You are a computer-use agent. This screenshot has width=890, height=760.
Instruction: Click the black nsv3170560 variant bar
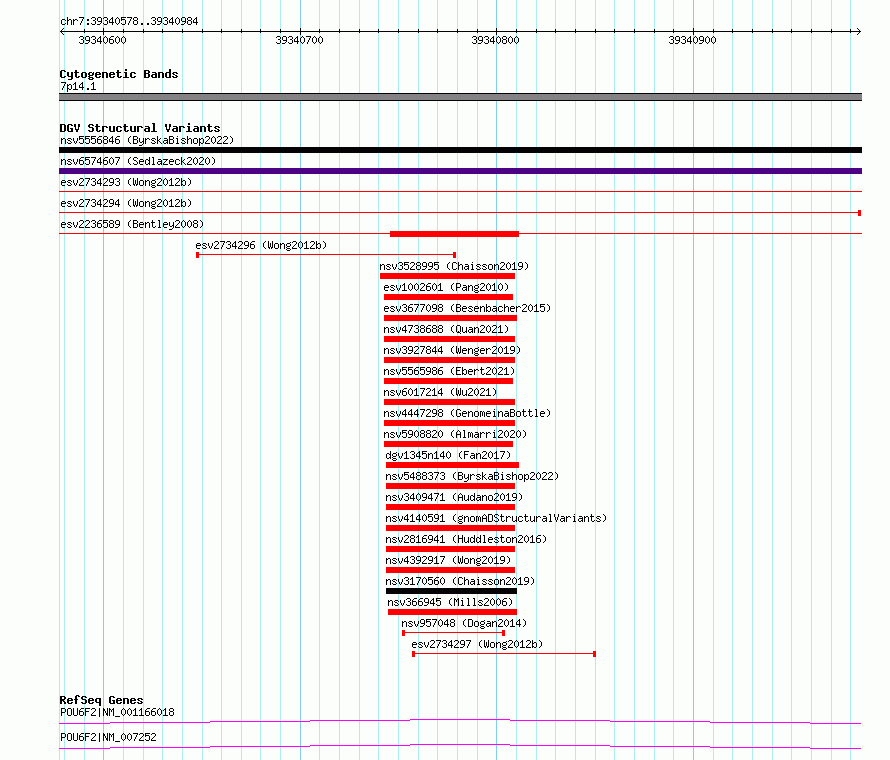451,591
